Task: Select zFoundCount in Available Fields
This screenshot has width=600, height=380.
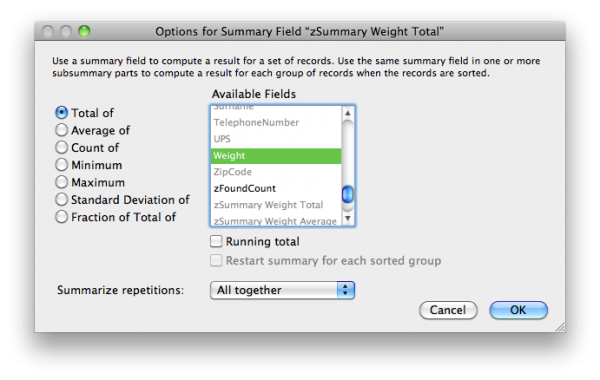Action: point(276,188)
